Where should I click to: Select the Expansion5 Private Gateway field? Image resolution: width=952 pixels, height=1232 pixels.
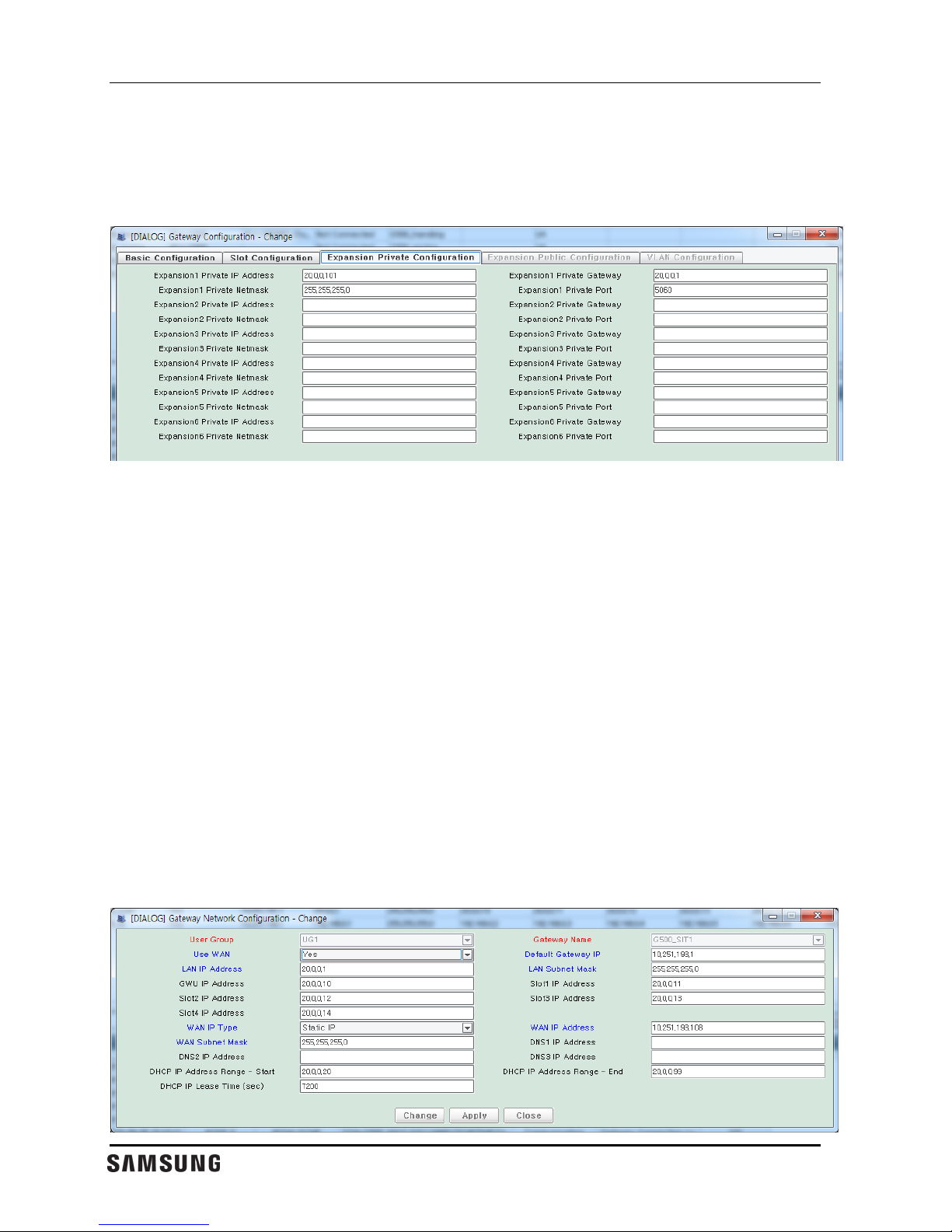741,393
